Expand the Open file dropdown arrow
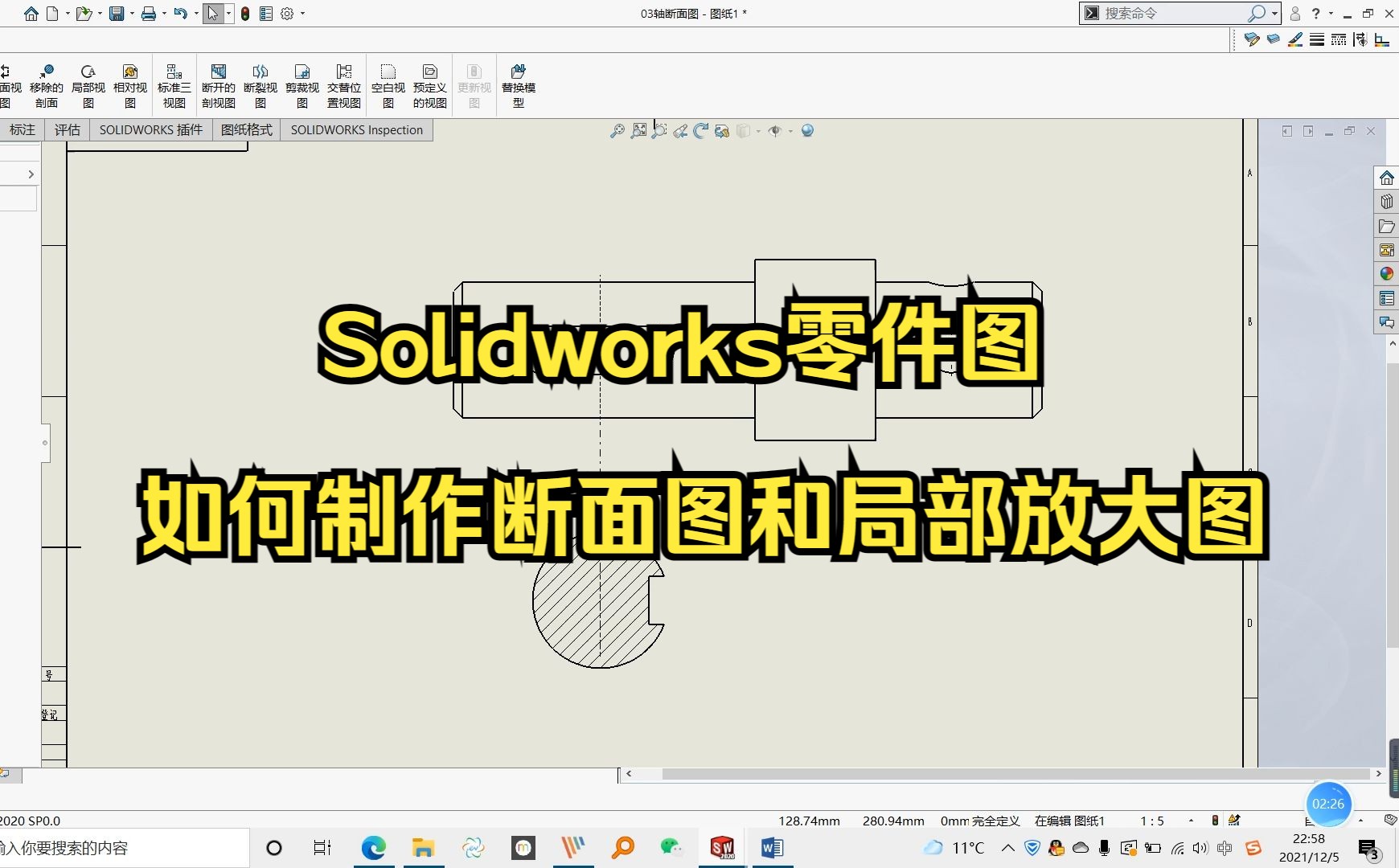 99,14
